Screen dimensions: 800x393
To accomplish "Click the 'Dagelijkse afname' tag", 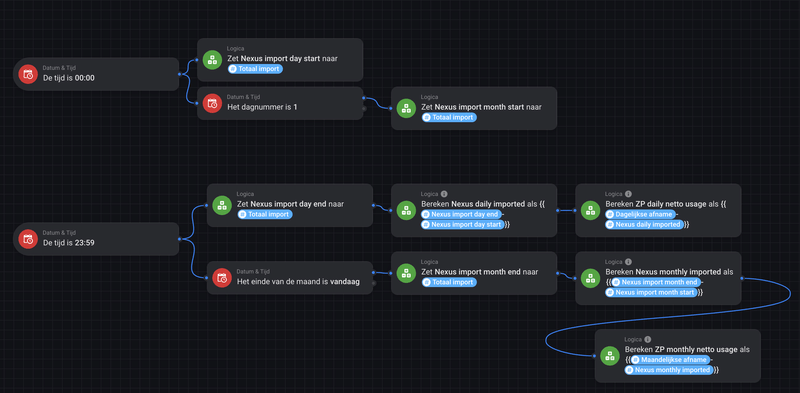I will pyautogui.click(x=640, y=214).
